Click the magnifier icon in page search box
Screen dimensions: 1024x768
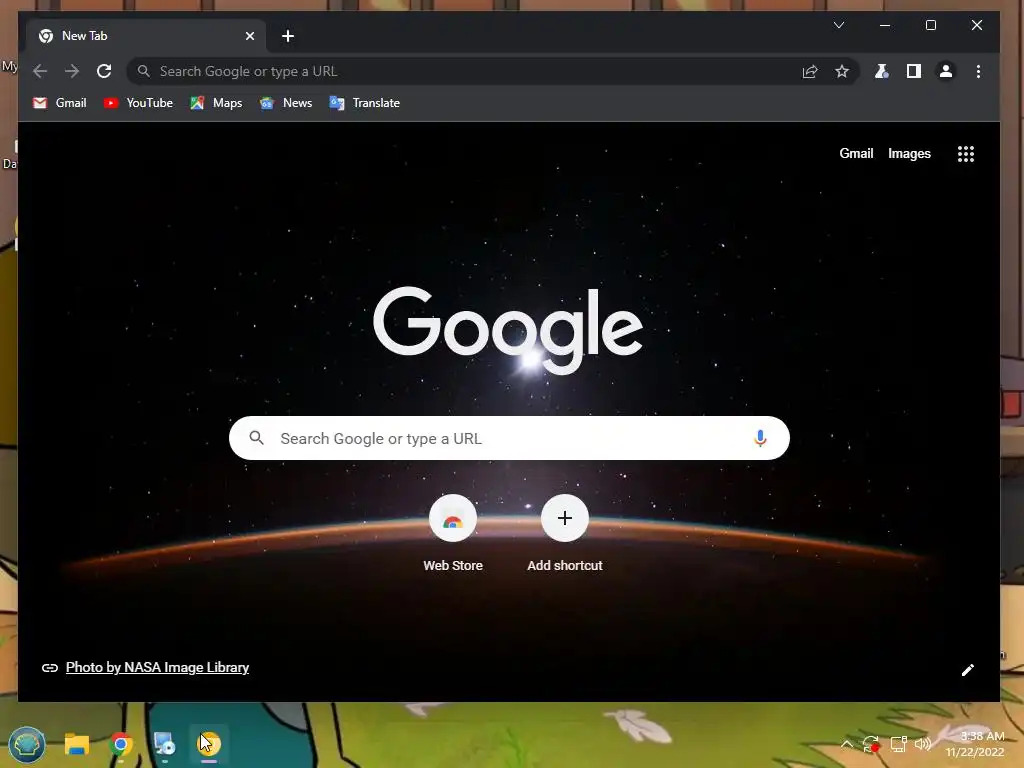point(257,438)
